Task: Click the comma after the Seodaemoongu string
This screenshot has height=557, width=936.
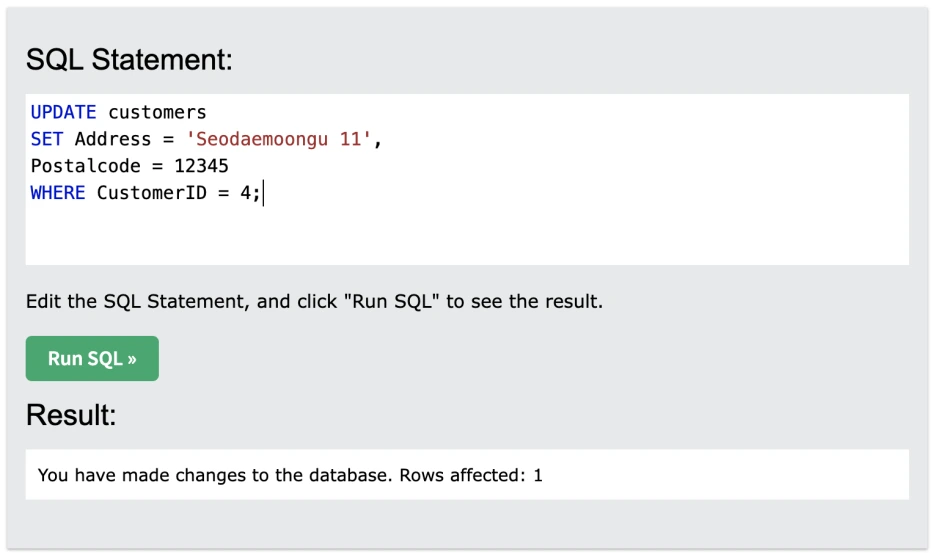Action: click(x=378, y=139)
